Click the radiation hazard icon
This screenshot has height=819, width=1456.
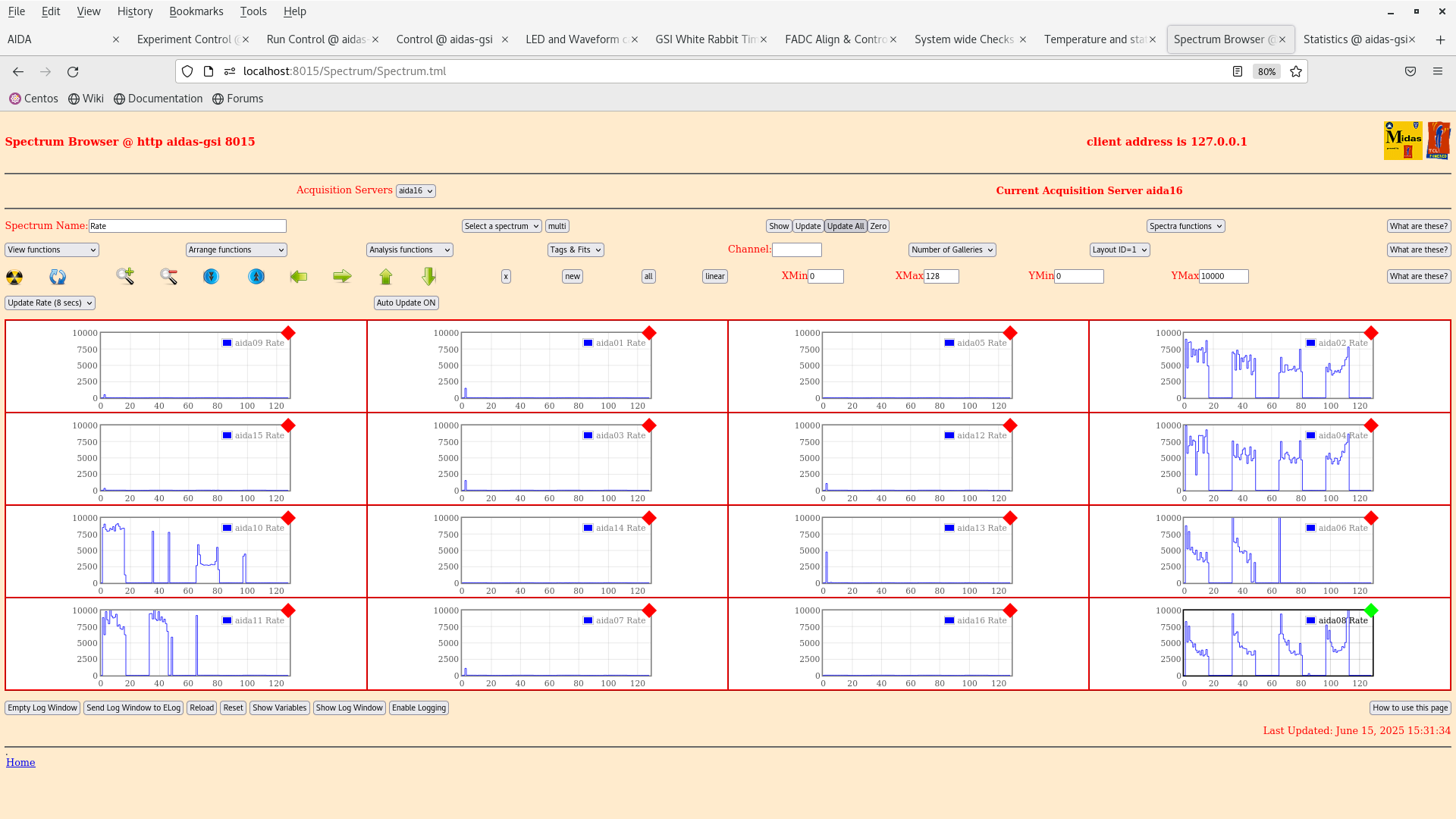(14, 277)
